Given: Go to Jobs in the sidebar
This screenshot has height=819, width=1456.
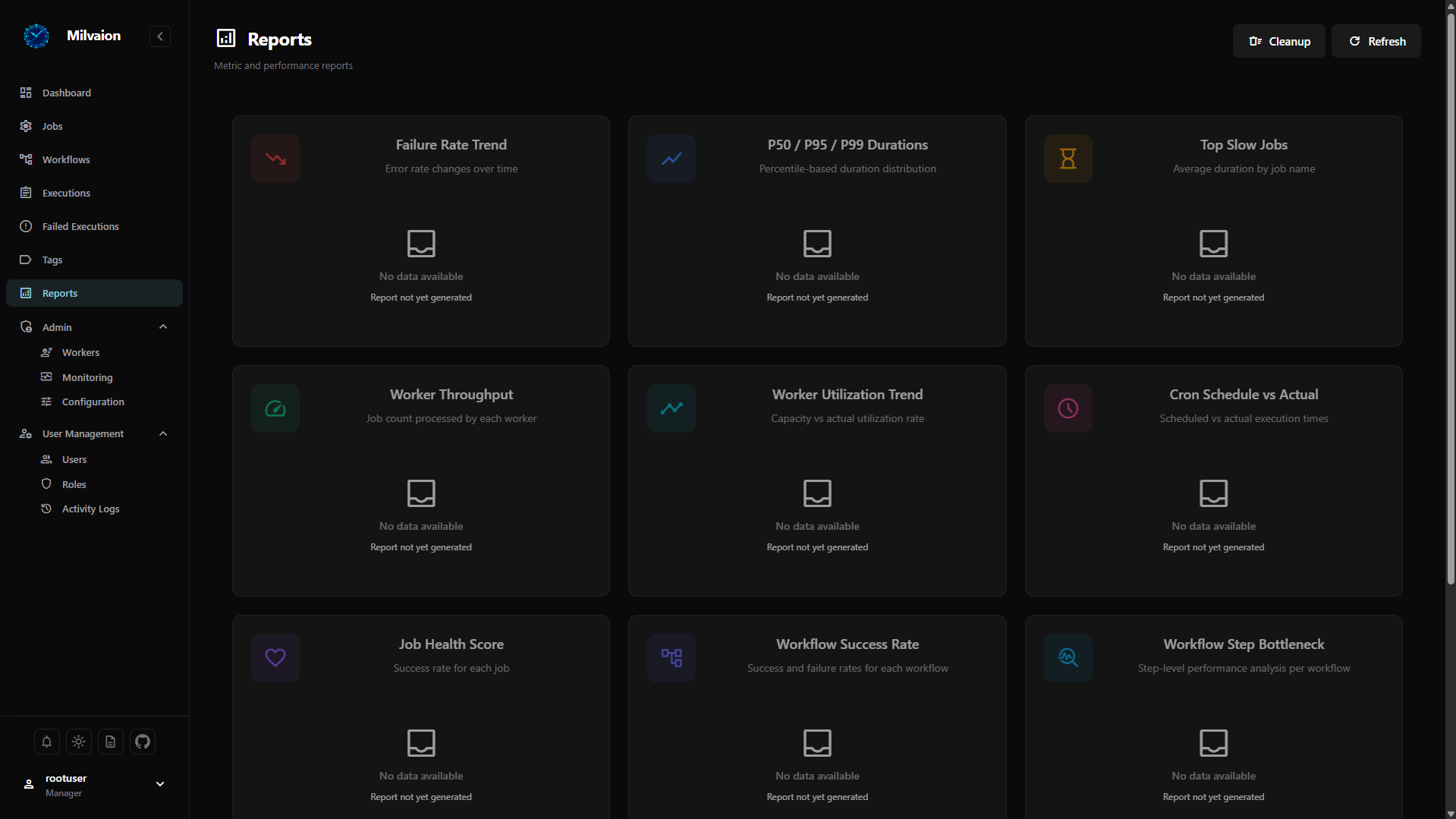Looking at the screenshot, I should (94, 126).
